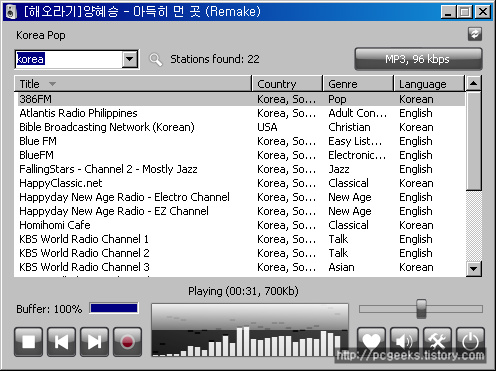Click the magnifier search icon

[155, 60]
